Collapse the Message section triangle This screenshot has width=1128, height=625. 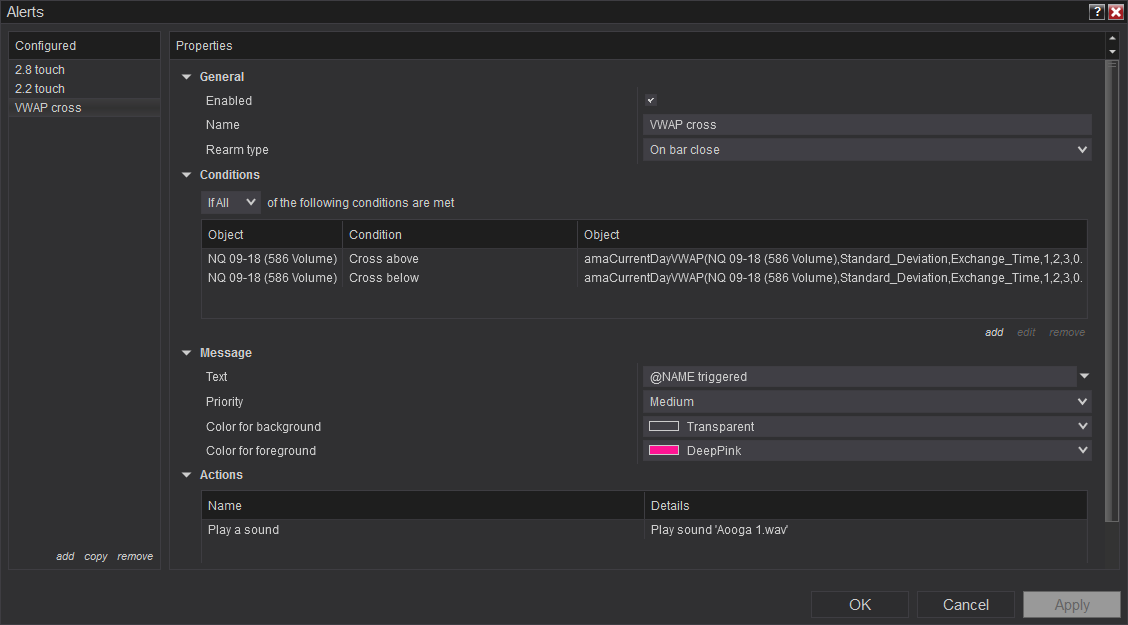(186, 353)
